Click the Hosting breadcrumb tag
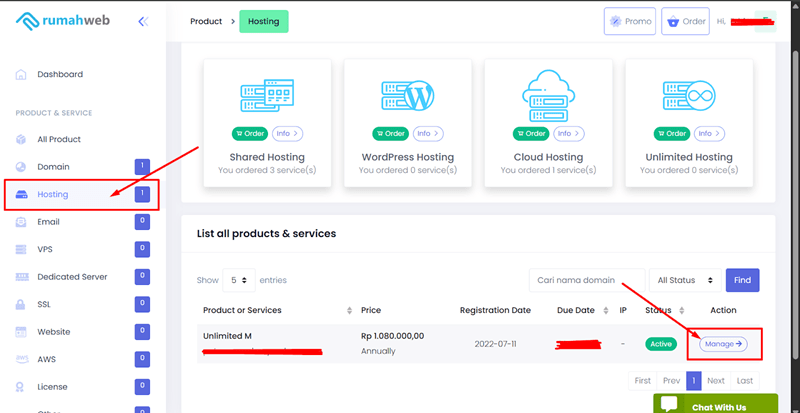The width and height of the screenshot is (800, 413). point(264,21)
